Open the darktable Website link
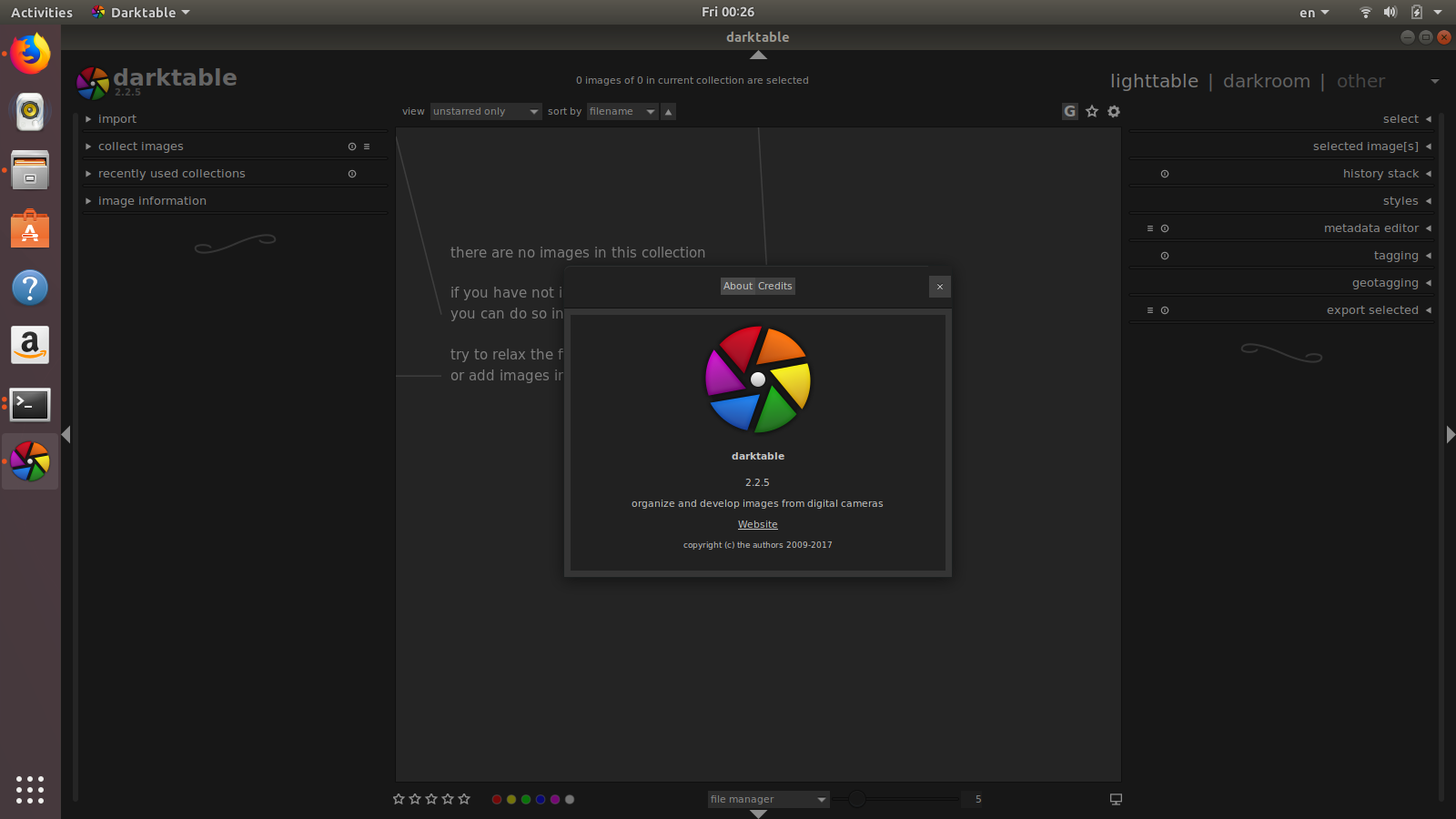 click(x=758, y=525)
